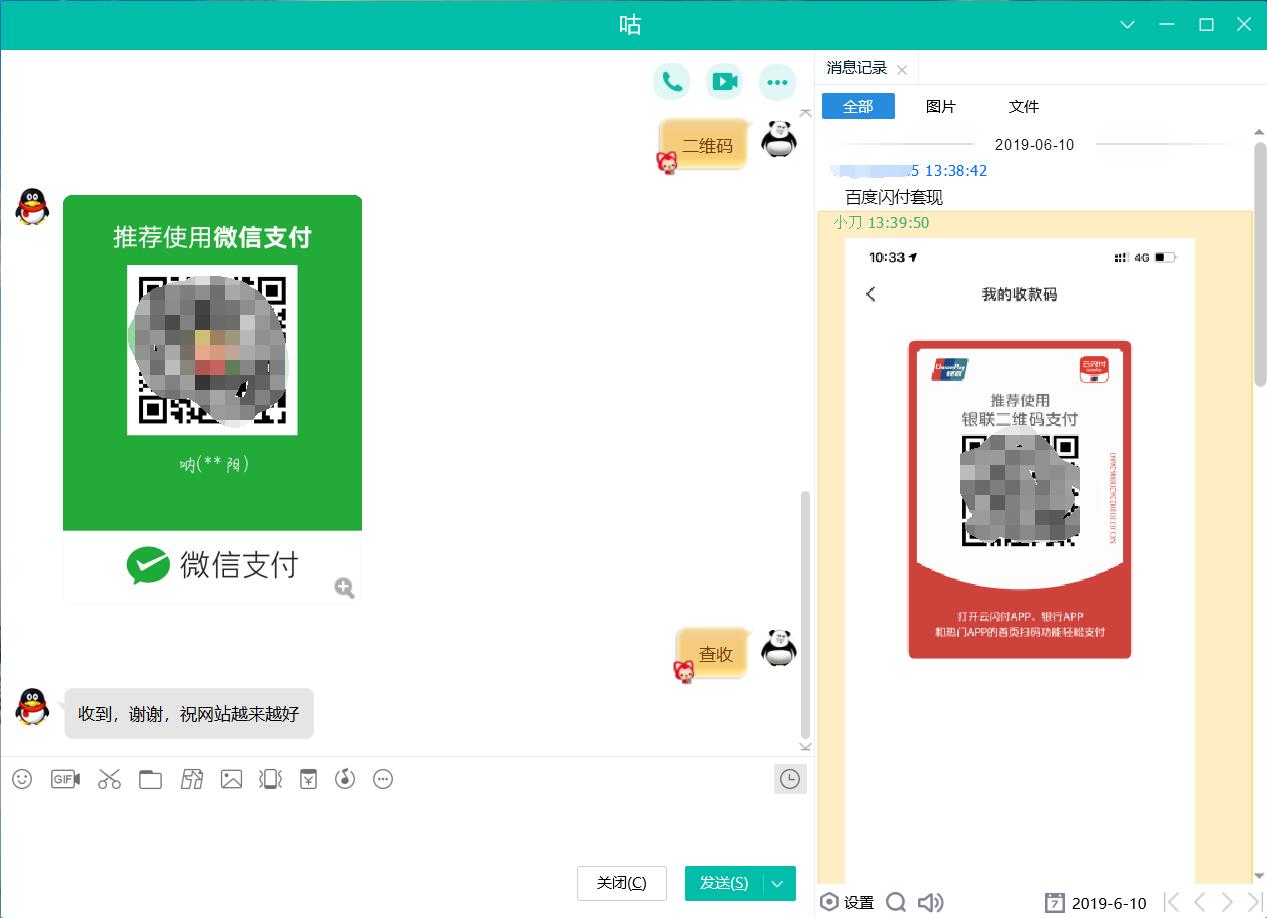Toggle the message history clock button

pyautogui.click(x=790, y=779)
